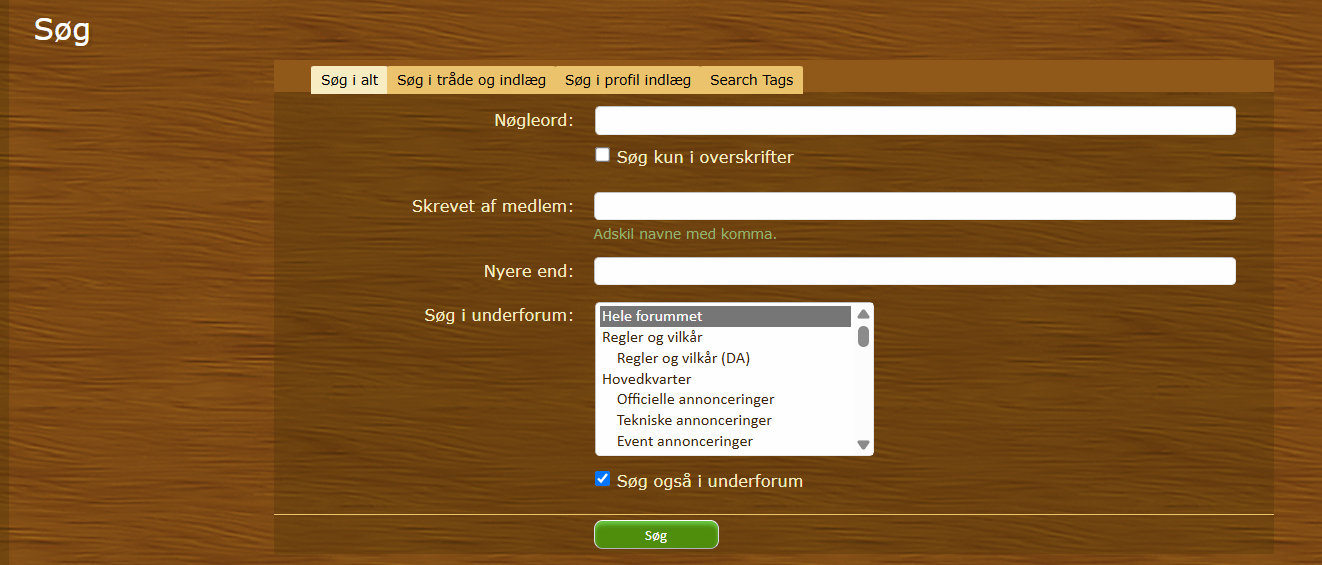
Task: Click the subforum list scroll-down arrow
Action: coord(863,445)
